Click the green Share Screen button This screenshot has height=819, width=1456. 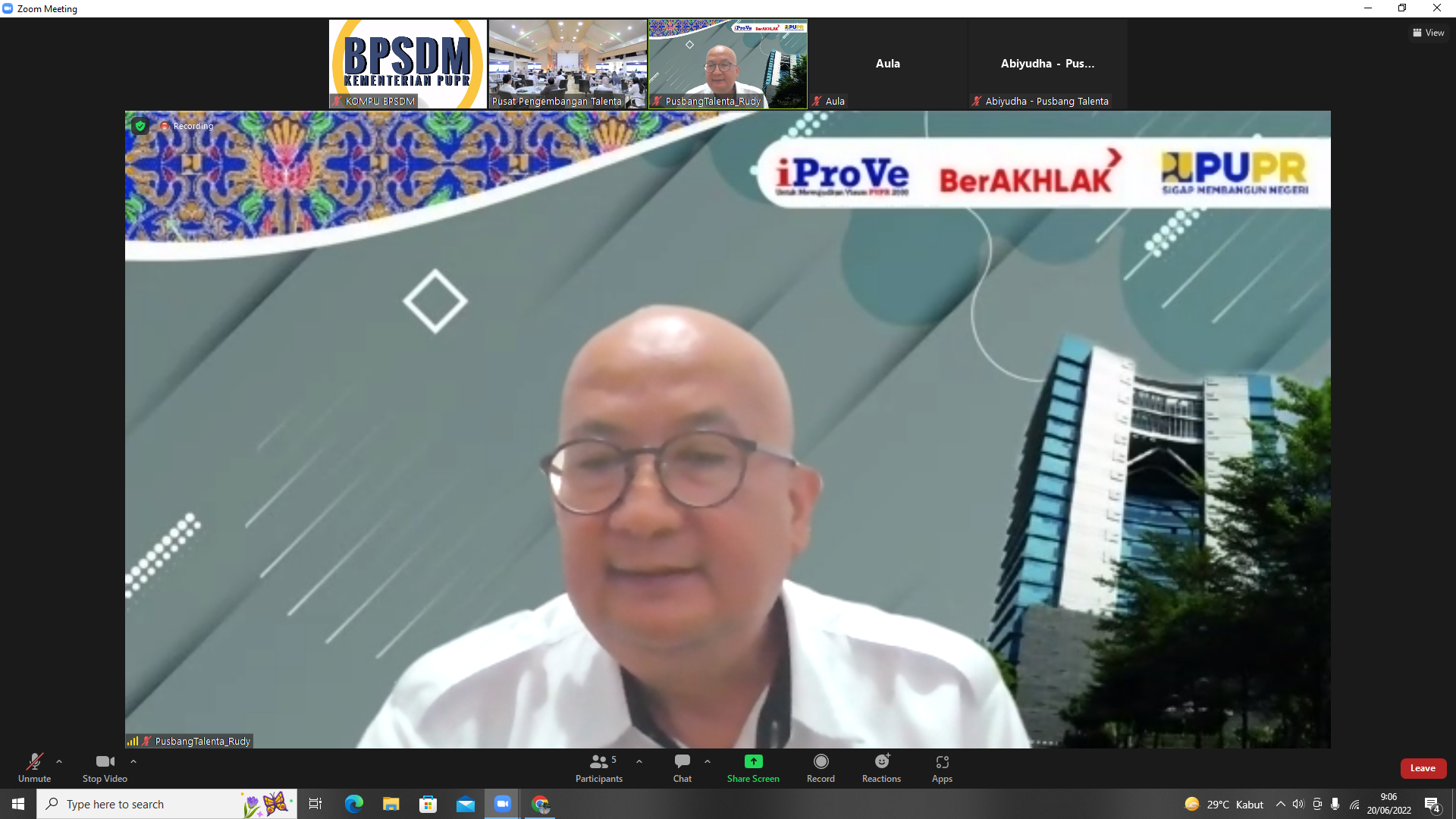pyautogui.click(x=753, y=767)
